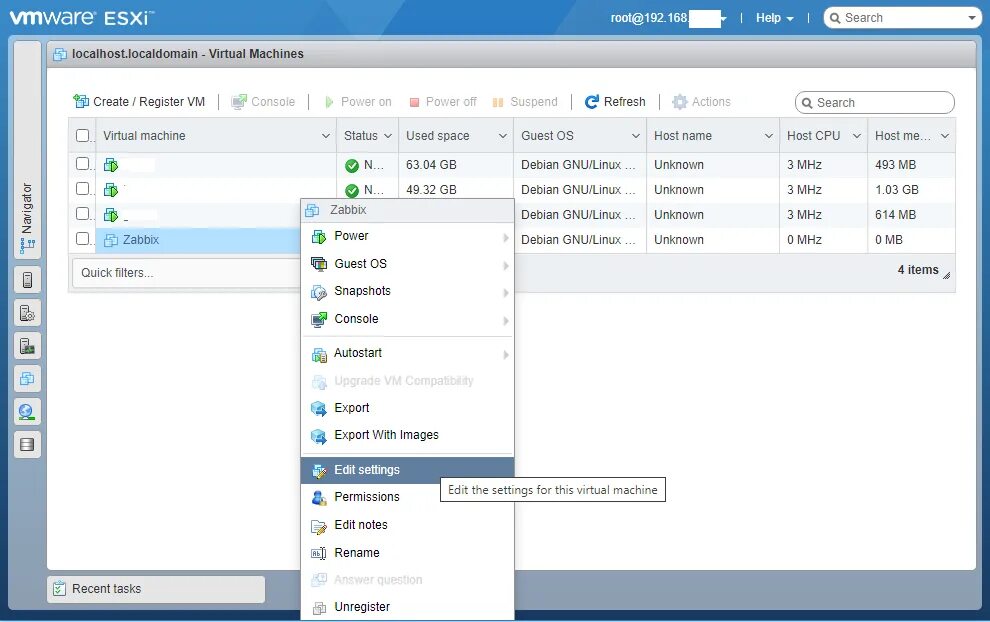
Task: Click the Snapshots menu item's icon
Action: click(319, 292)
